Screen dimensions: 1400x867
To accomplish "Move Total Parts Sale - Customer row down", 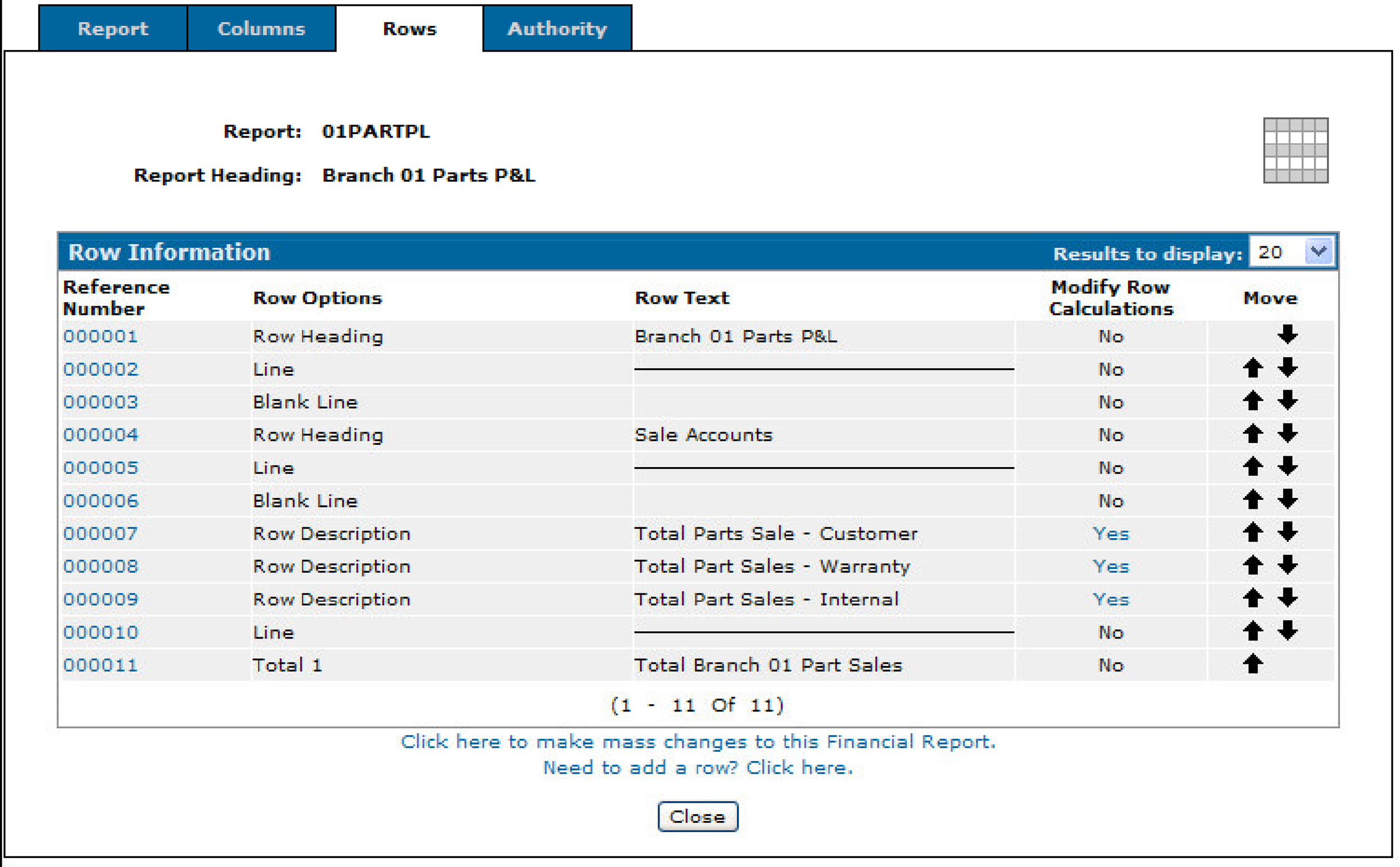I will pyautogui.click(x=1288, y=532).
